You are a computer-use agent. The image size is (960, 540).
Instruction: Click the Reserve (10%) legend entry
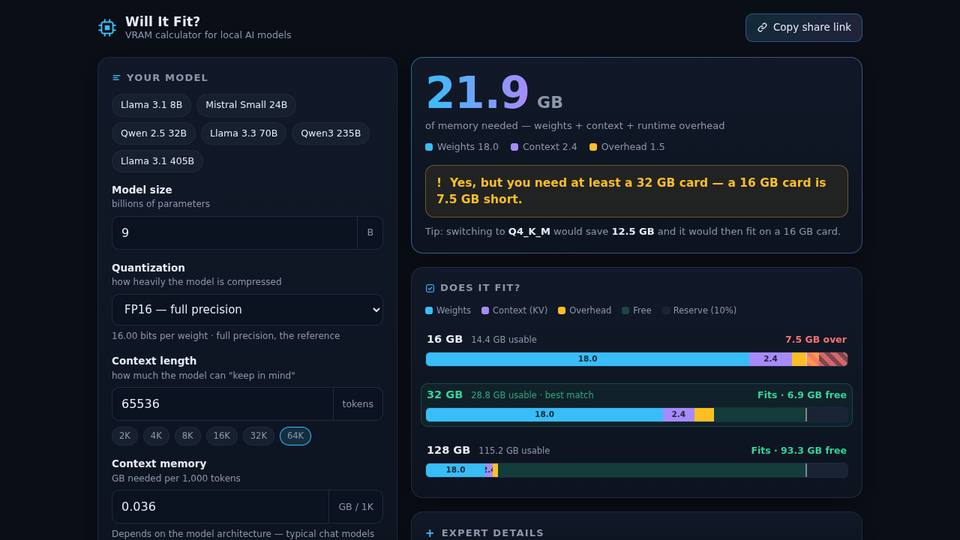pyautogui.click(x=699, y=310)
